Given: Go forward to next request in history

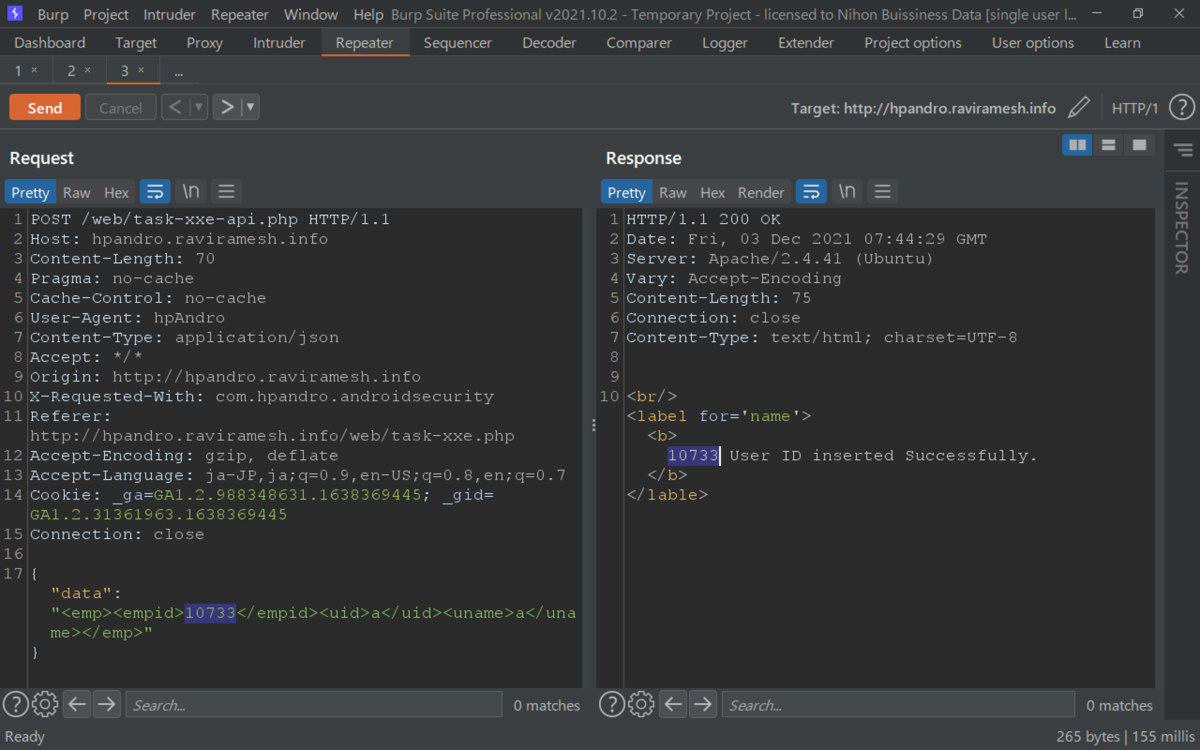Looking at the screenshot, I should coord(228,107).
